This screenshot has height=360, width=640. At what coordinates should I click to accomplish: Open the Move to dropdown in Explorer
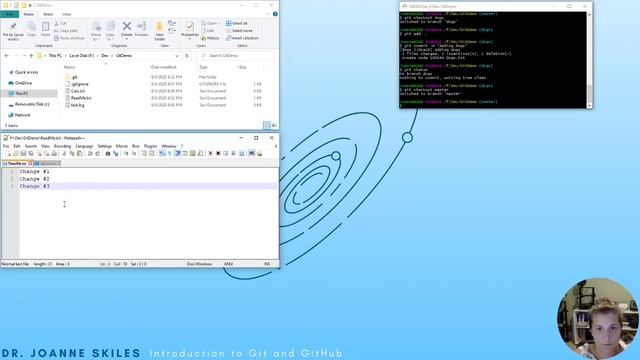click(96, 31)
